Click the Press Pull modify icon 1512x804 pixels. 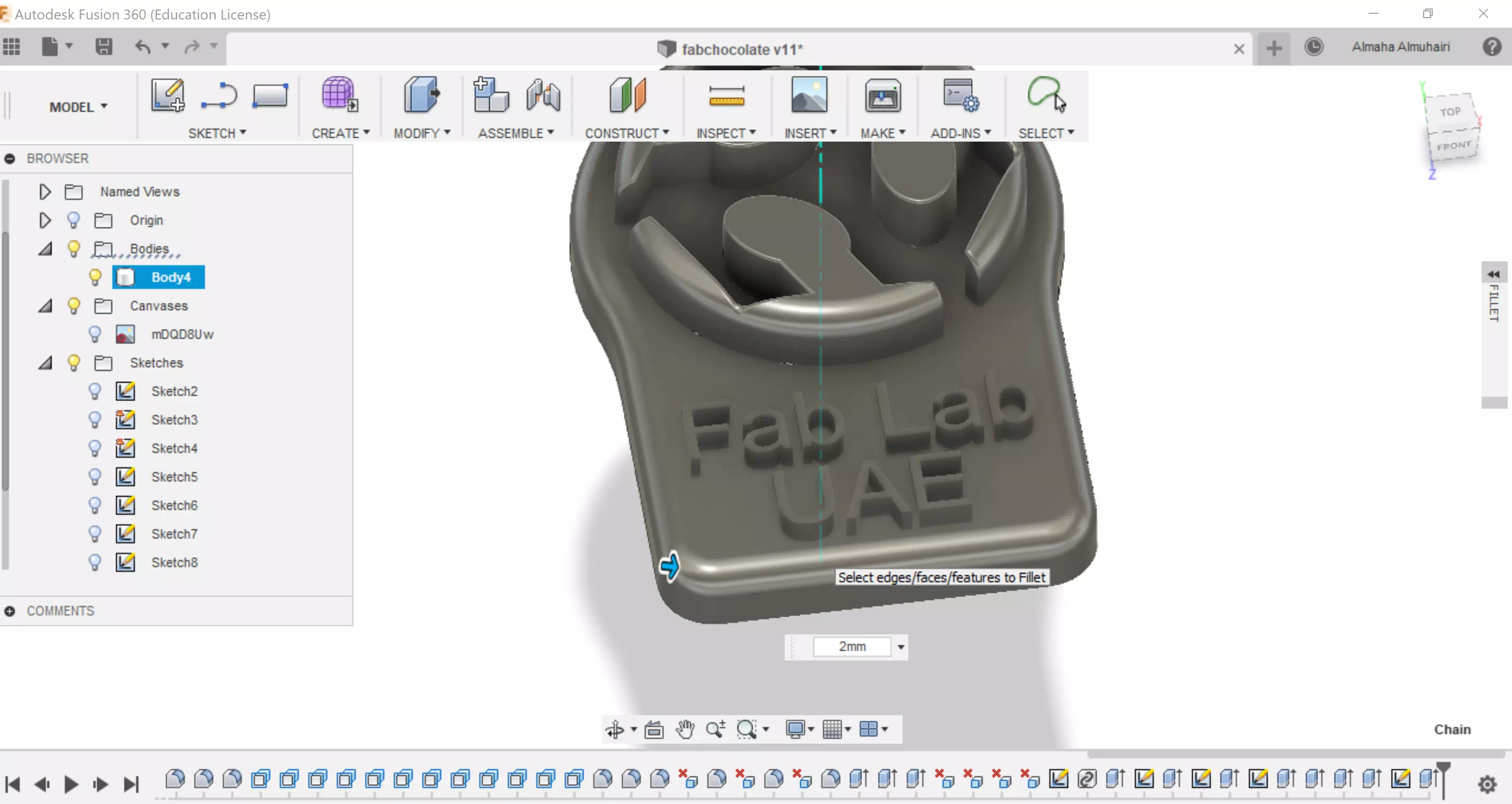coord(421,96)
